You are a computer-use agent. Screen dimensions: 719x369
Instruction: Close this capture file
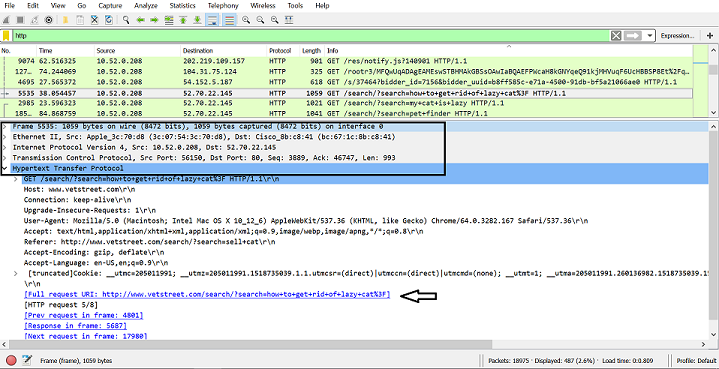(x=94, y=20)
